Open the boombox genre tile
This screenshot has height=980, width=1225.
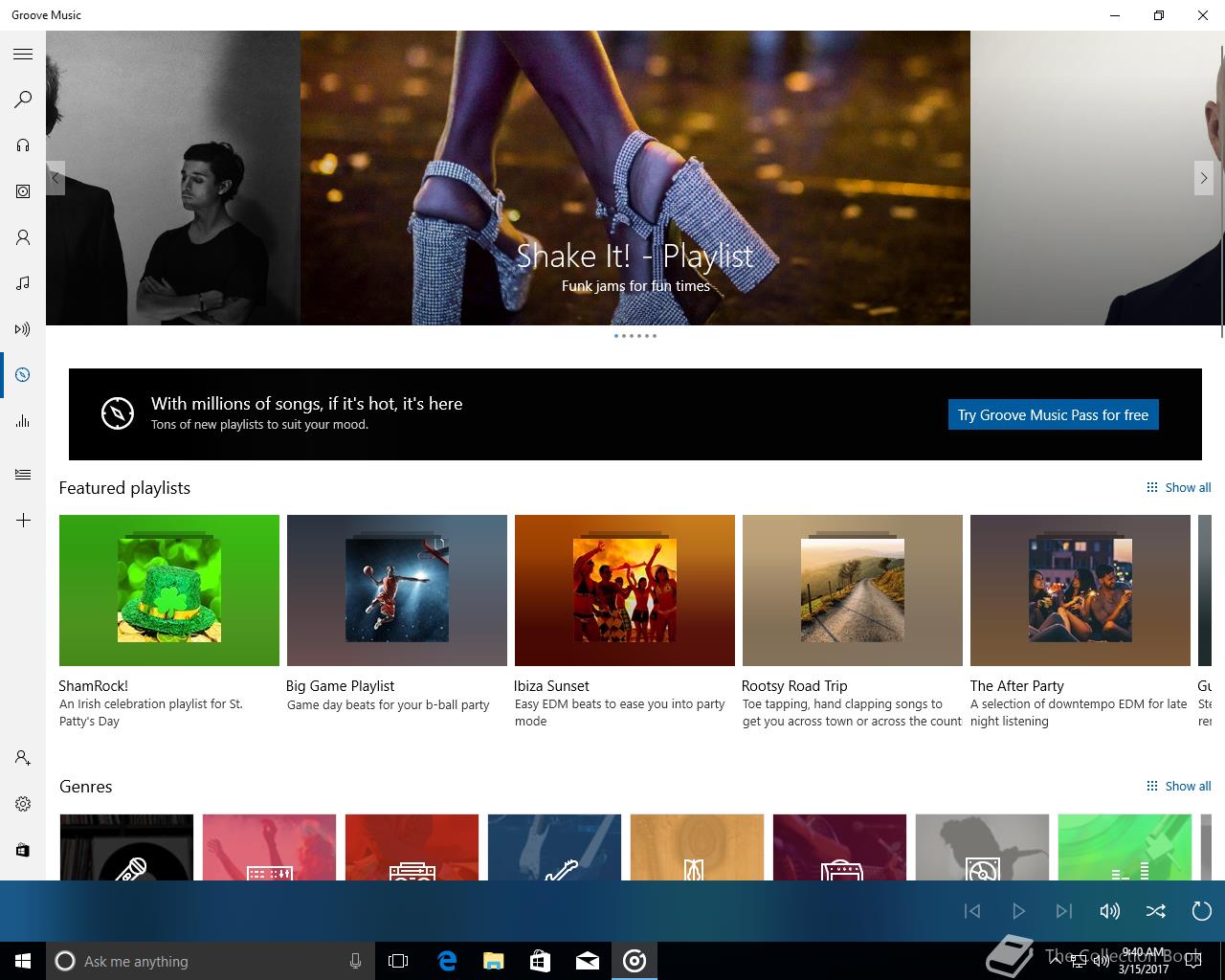pyautogui.click(x=412, y=847)
